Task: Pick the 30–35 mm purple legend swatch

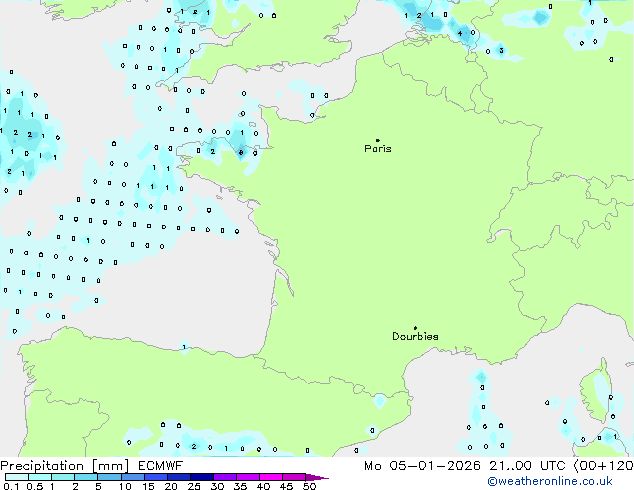Action: tap(224, 477)
